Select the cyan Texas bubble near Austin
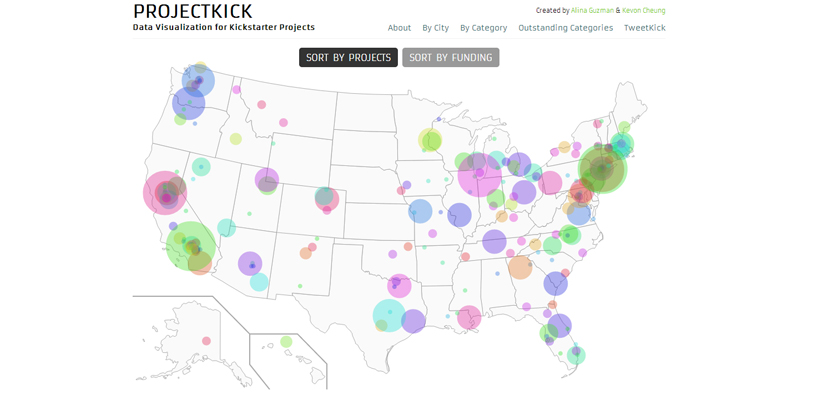Screen dimensions: 828x400 pos(388,316)
